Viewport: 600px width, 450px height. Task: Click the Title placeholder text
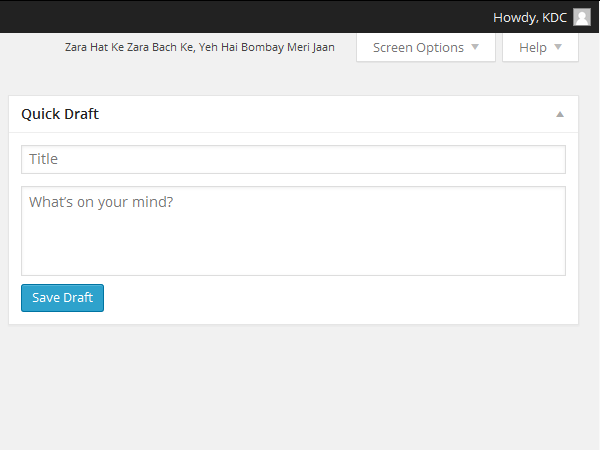(x=44, y=159)
